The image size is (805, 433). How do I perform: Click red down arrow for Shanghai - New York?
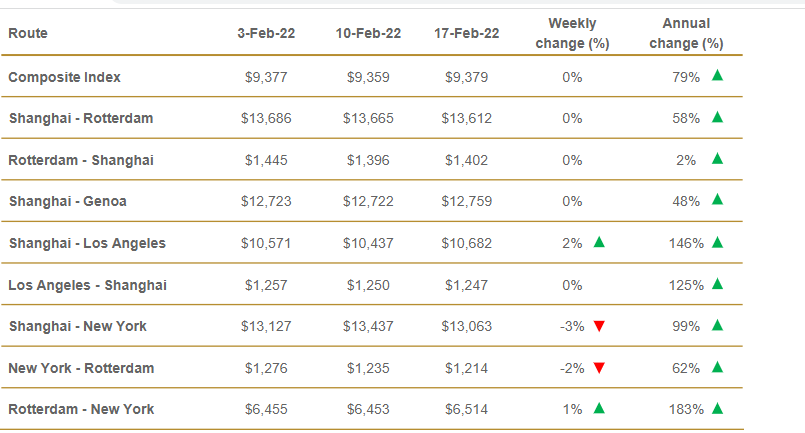pos(599,326)
